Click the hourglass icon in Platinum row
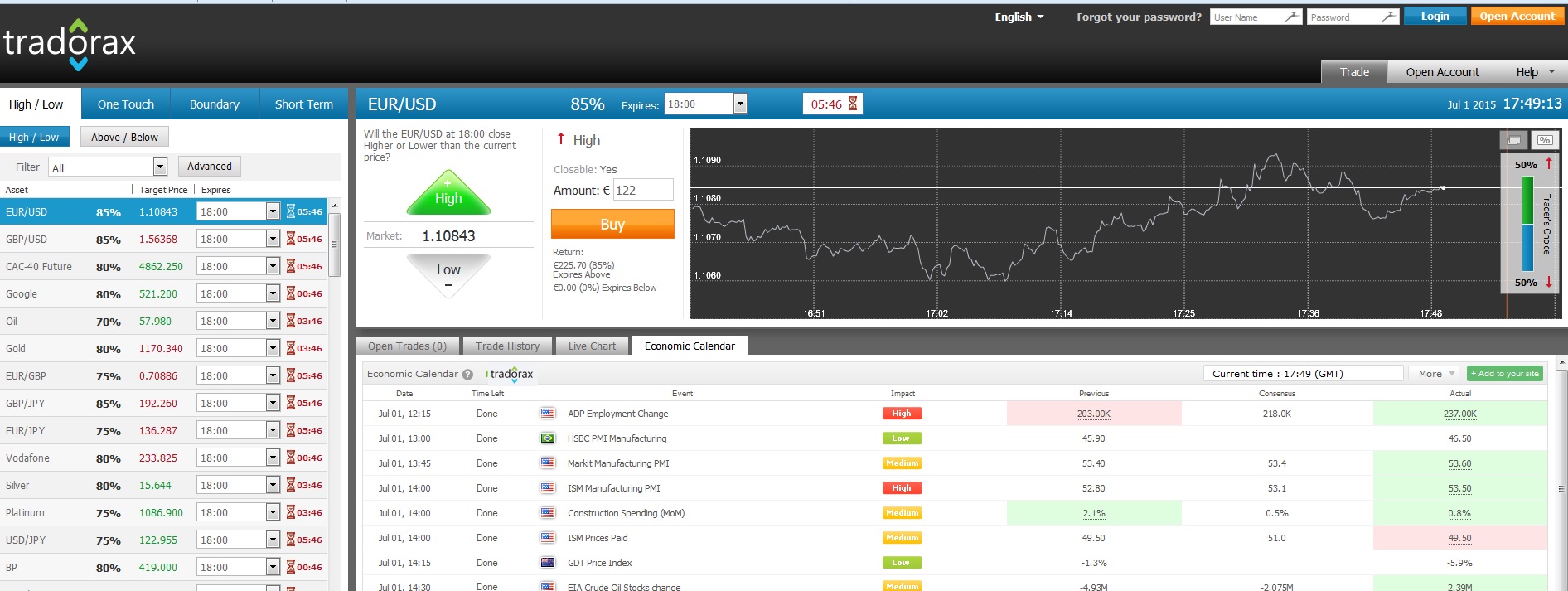This screenshot has width=1568, height=591. point(291,512)
